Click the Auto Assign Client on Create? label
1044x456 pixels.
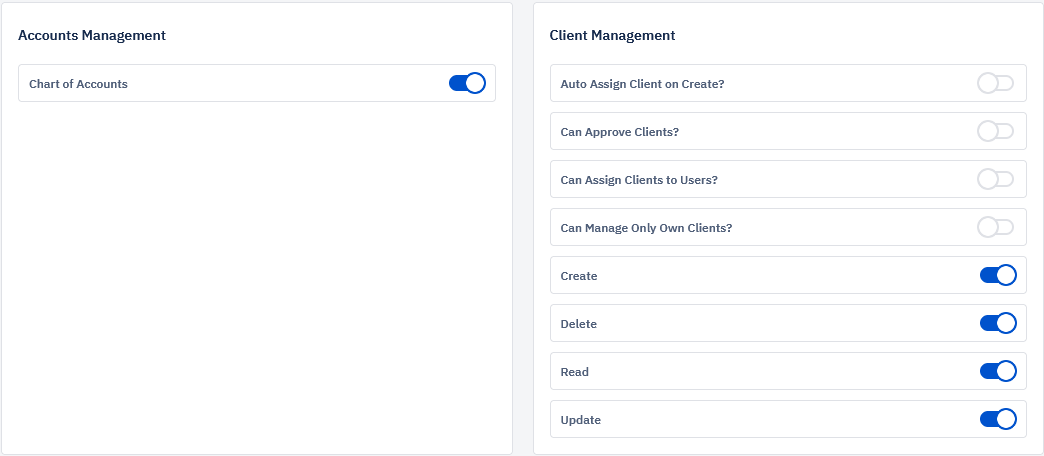pos(643,84)
